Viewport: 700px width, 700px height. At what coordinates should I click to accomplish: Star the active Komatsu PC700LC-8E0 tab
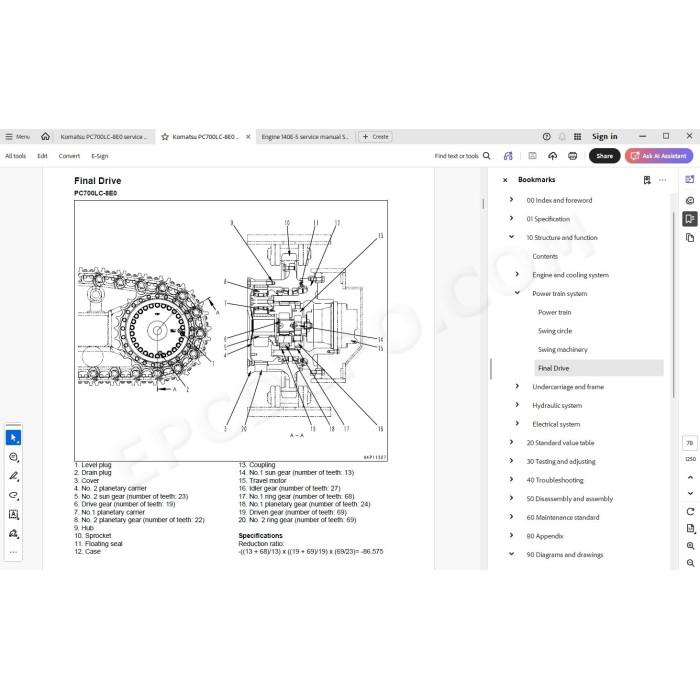(165, 137)
